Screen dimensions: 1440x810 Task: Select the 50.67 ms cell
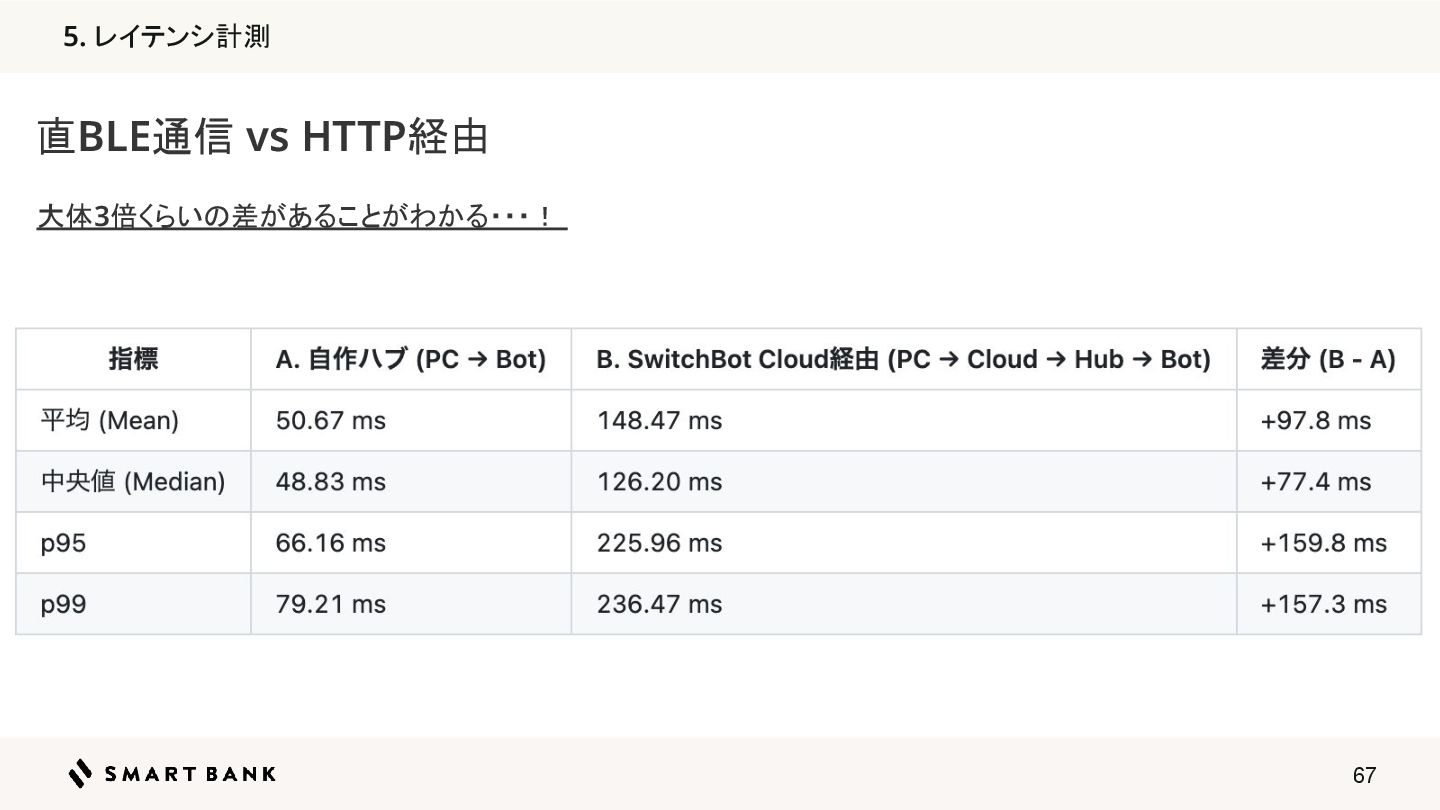click(331, 421)
